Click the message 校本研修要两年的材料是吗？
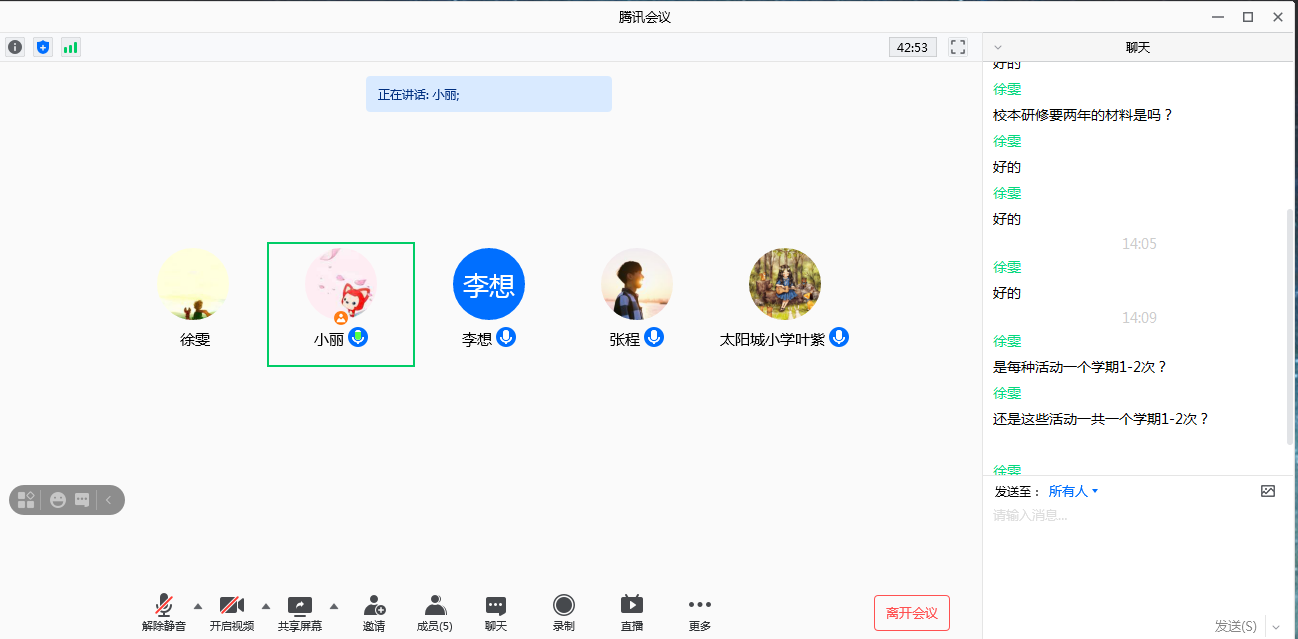This screenshot has height=639, width=1298. point(1083,115)
